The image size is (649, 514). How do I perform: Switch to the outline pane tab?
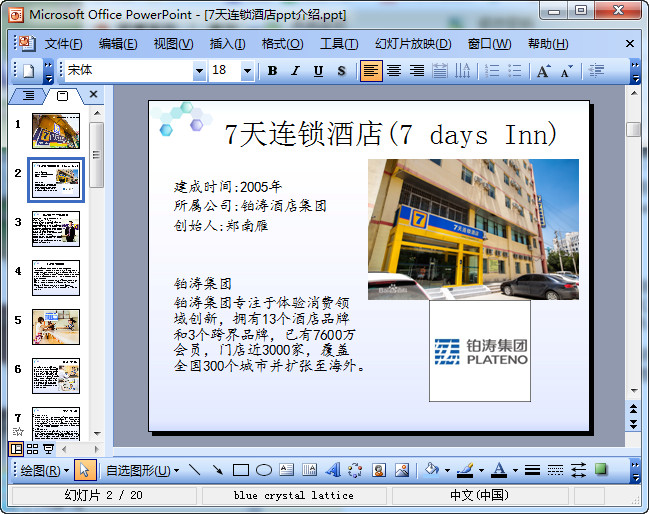pyautogui.click(x=28, y=95)
